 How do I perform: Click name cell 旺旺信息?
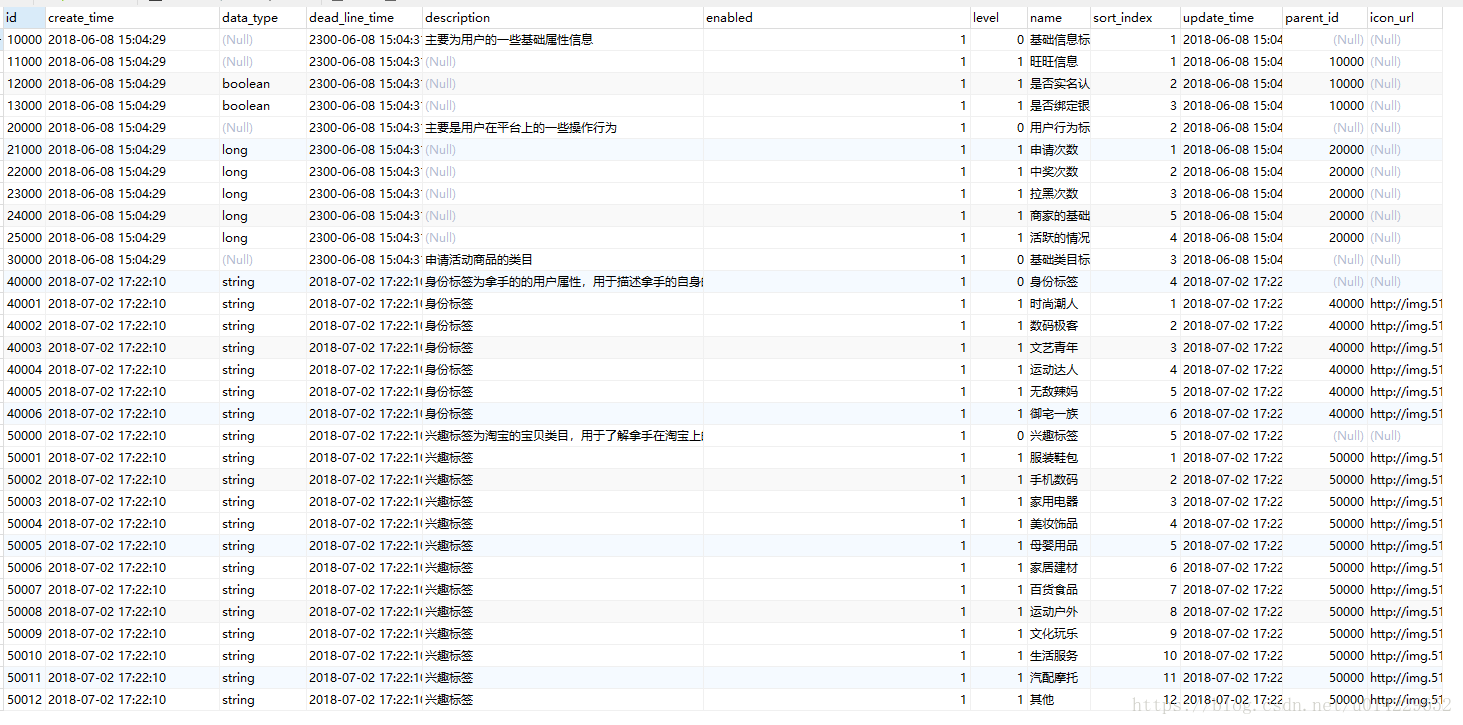1059,62
